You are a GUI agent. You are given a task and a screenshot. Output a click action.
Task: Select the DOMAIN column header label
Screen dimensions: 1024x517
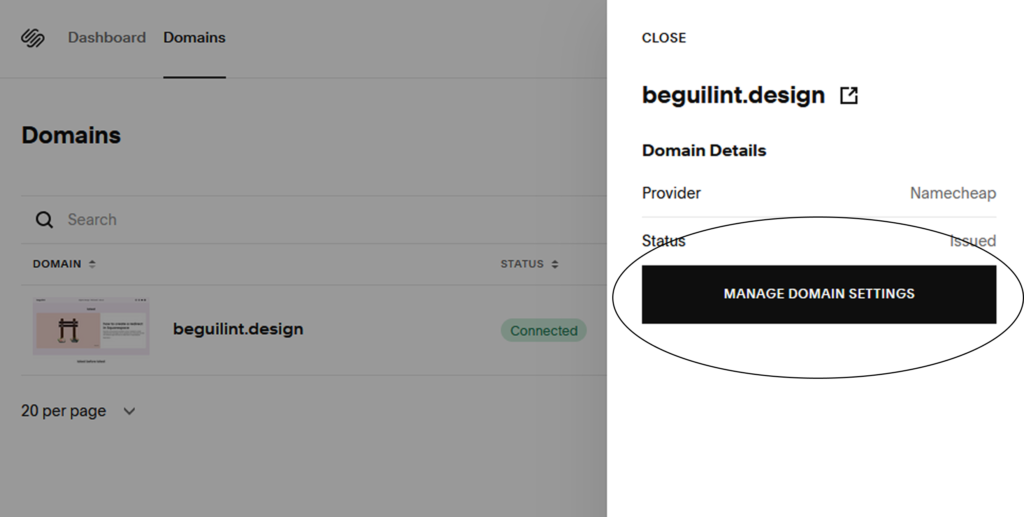click(x=57, y=264)
